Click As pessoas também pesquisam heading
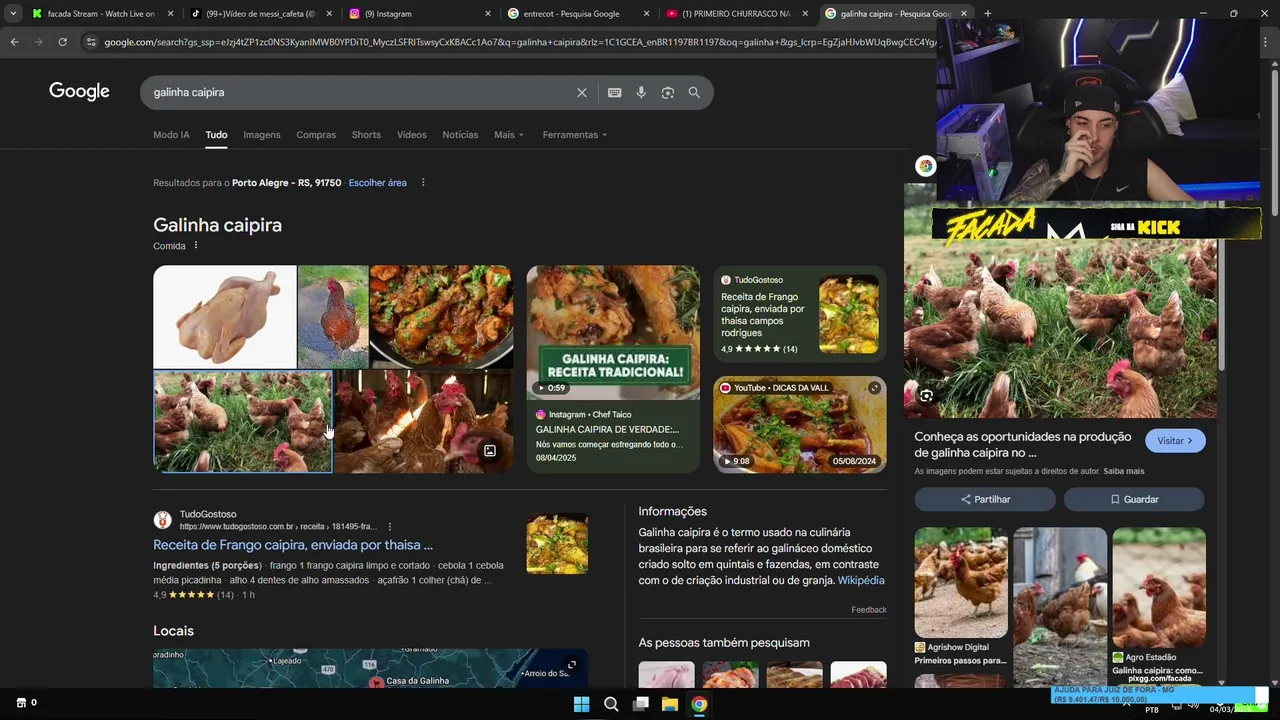Viewport: 1280px width, 720px height. (x=724, y=642)
